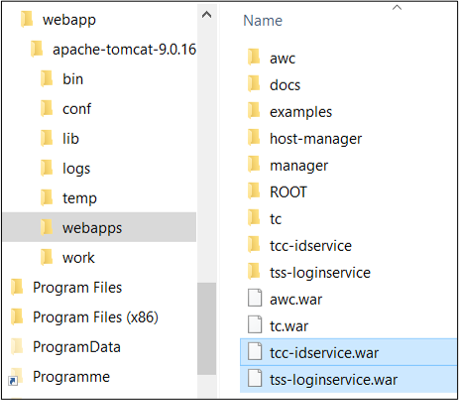
Task: Select the awc.war file icon
Action: point(255,298)
